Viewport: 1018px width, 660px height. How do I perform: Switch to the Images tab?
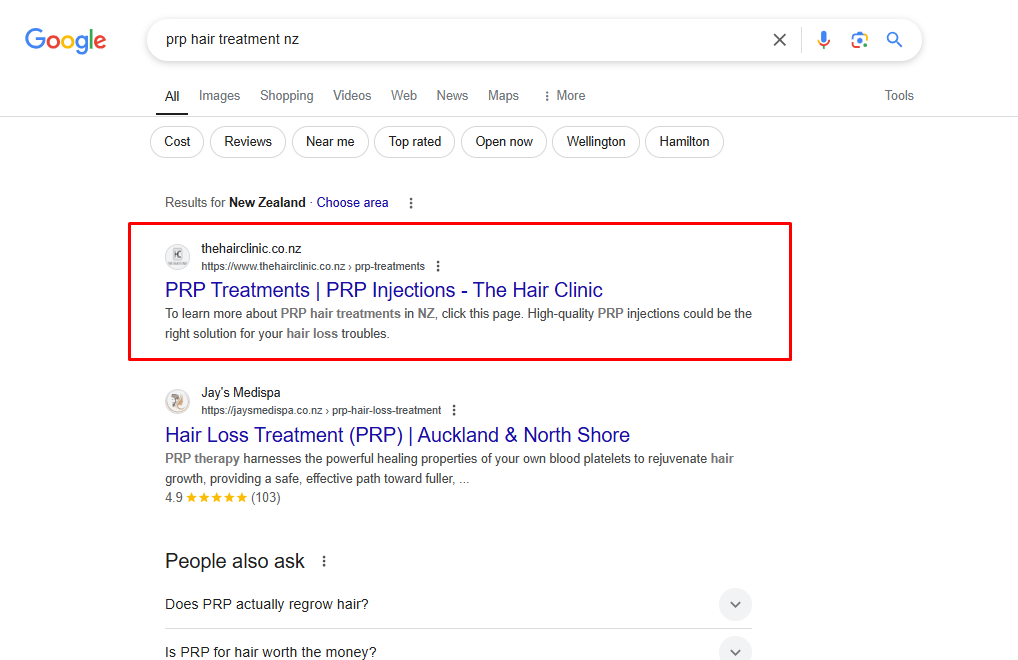[219, 96]
